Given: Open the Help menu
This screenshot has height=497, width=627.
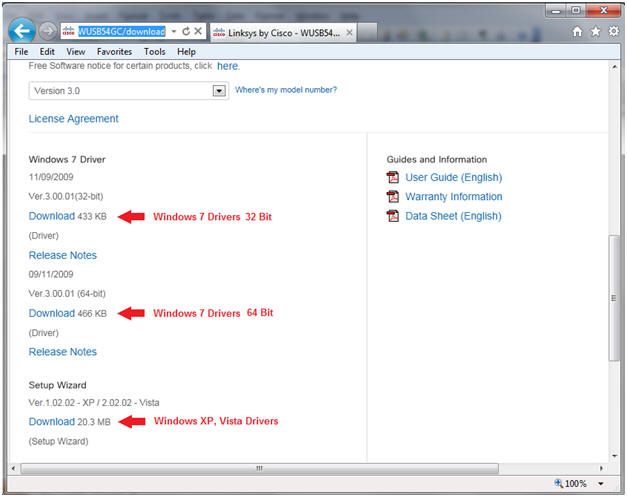Looking at the screenshot, I should click(x=186, y=52).
